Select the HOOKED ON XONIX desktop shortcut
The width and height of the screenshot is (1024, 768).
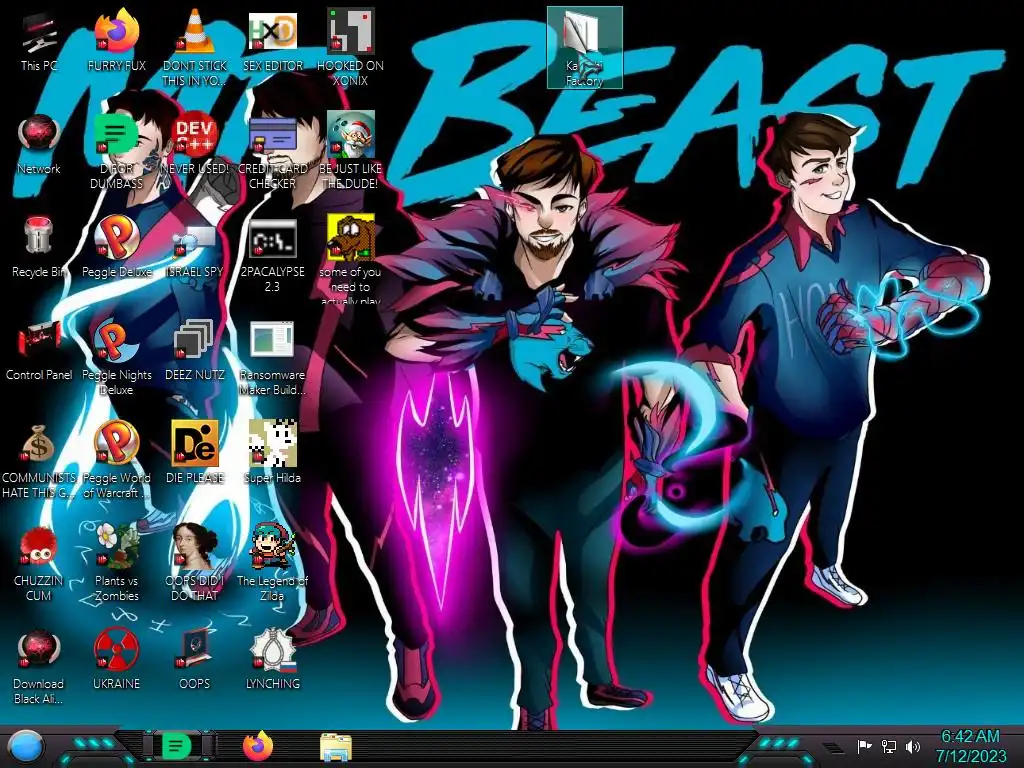350,47
